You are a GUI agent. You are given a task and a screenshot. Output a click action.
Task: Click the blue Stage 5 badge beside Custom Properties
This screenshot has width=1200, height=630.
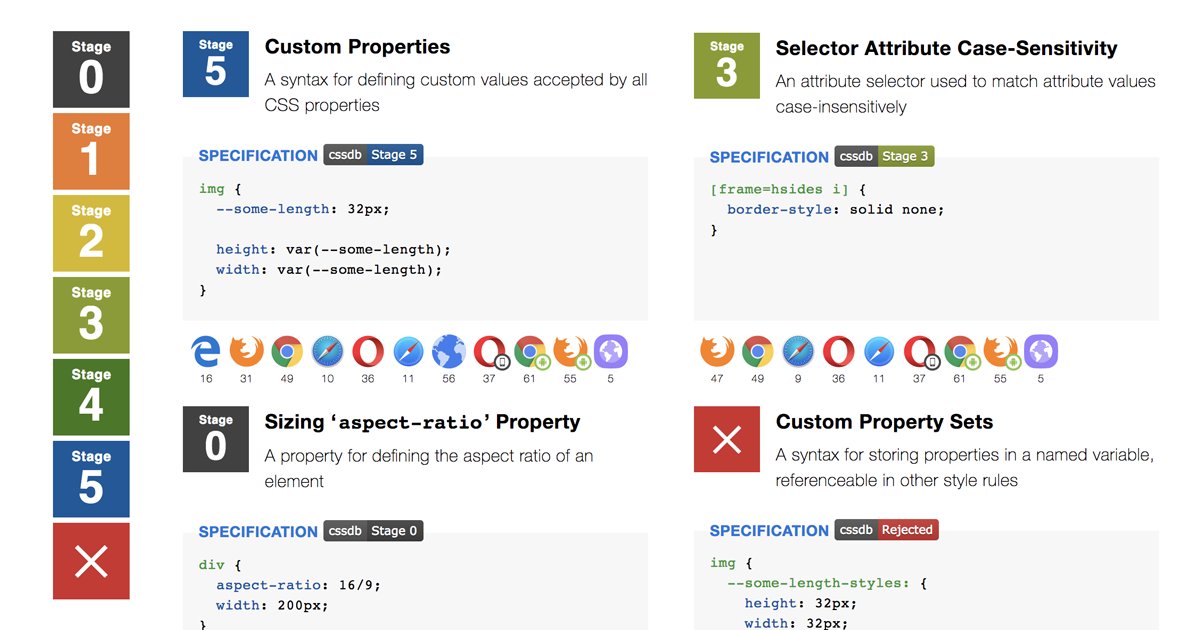216,64
